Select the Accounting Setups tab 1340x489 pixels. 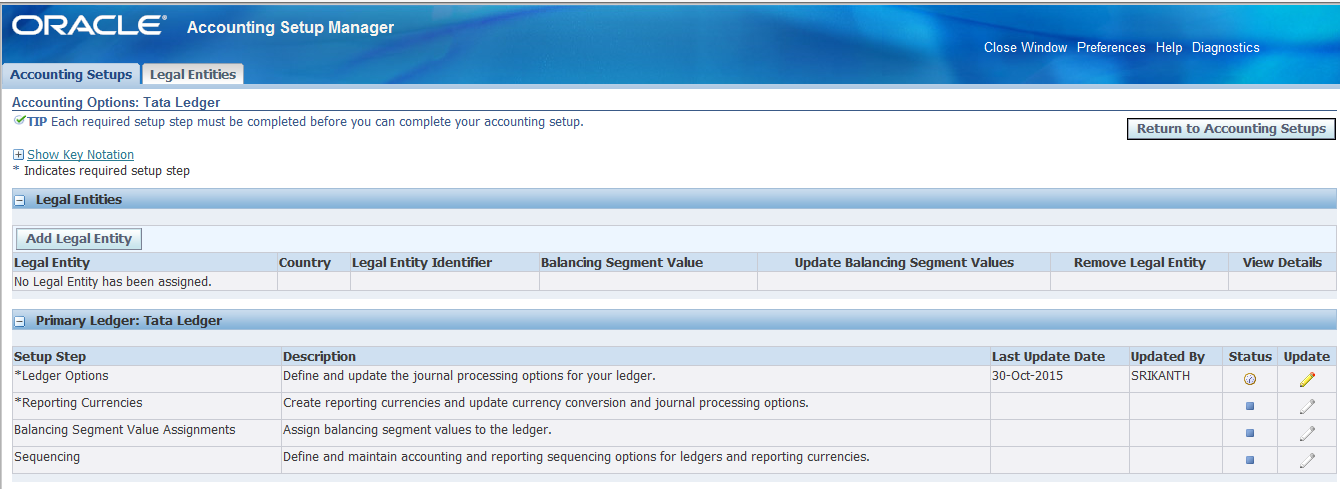[71, 74]
